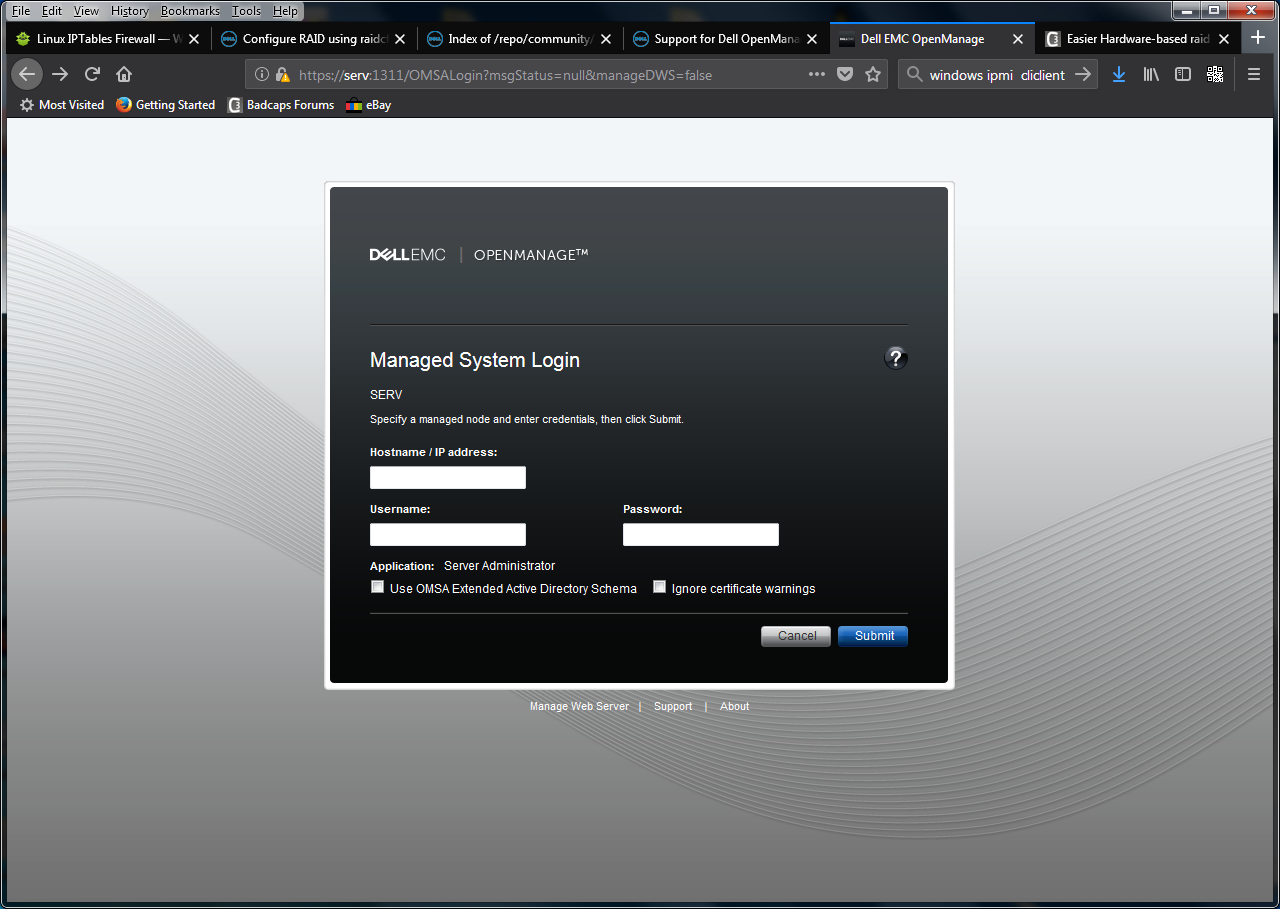
Task: Open the Firefox hamburger menu
Action: pyautogui.click(x=1254, y=74)
